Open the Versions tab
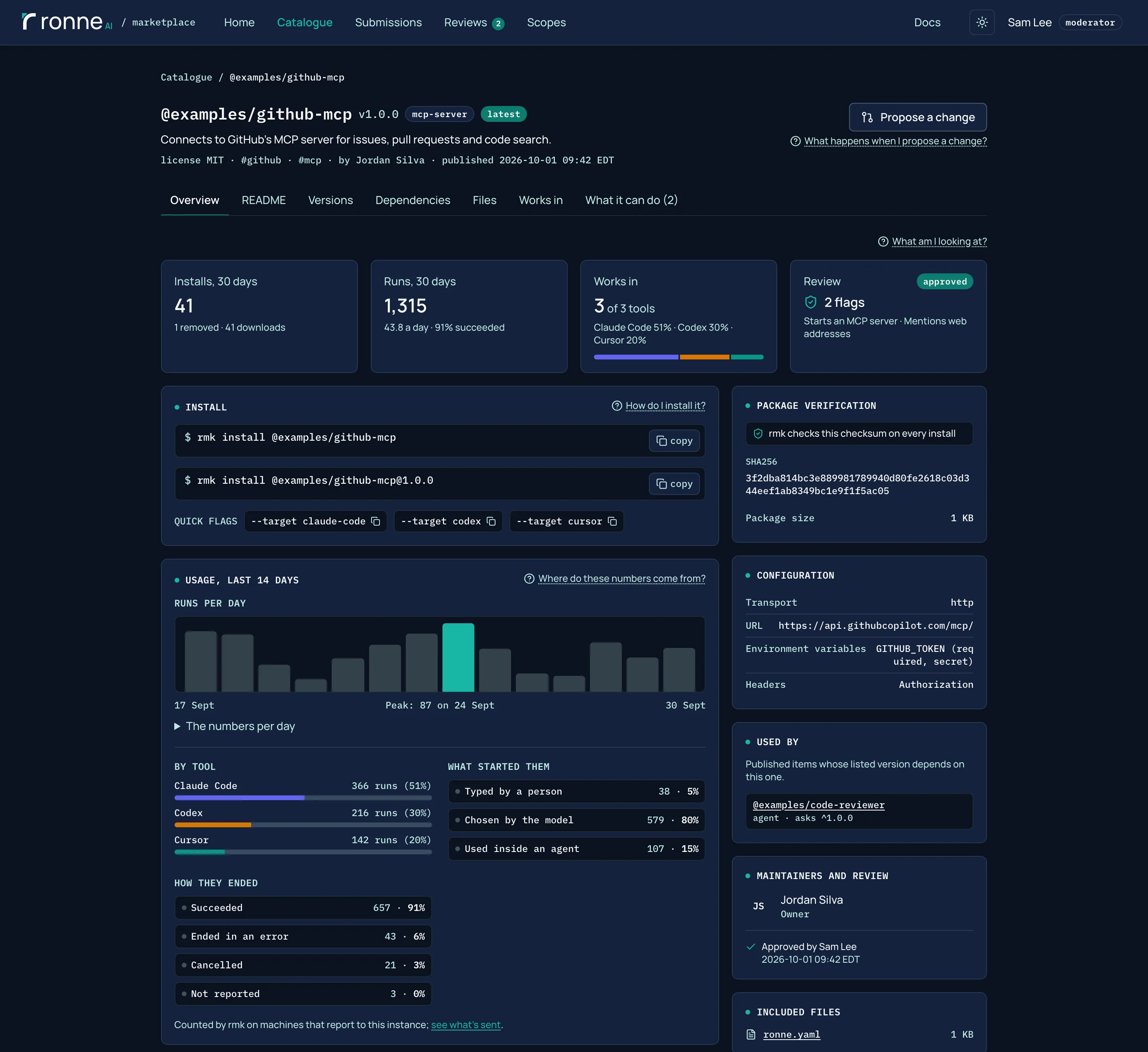 coord(330,200)
